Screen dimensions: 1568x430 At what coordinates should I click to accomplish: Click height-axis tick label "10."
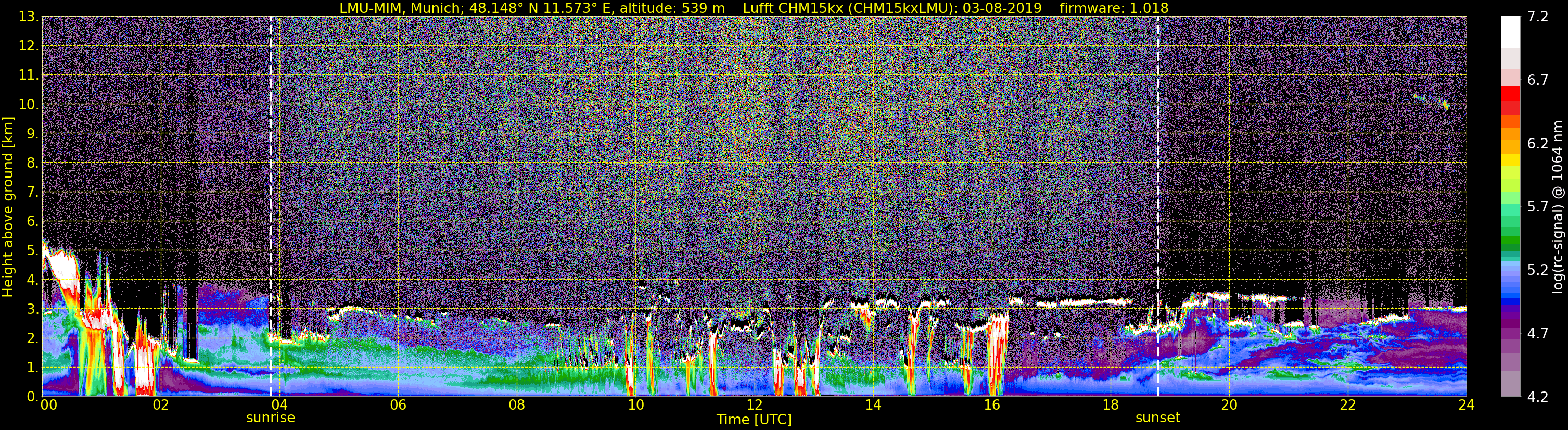coord(29,104)
